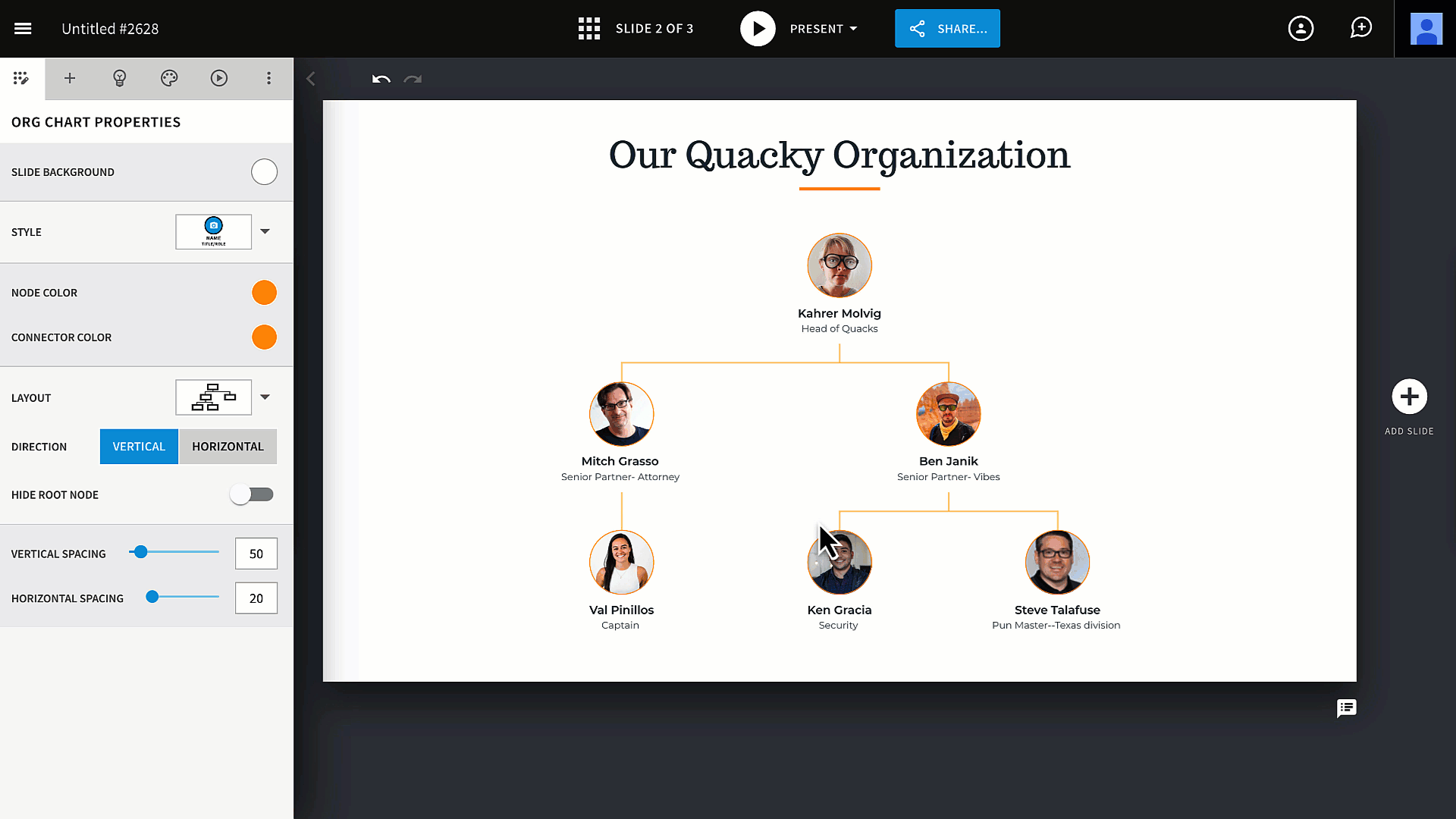Open the slide grid overview icon
This screenshot has width=1456, height=819.
pyautogui.click(x=589, y=29)
